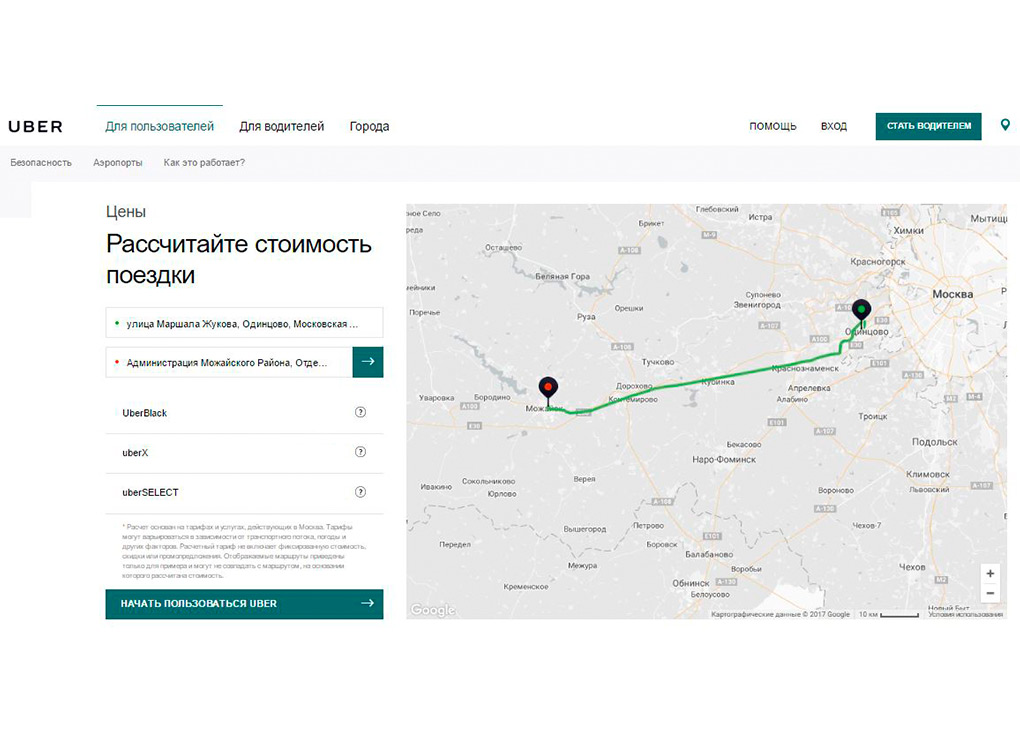Click 'Москва' label on the map
The height and width of the screenshot is (741, 1020).
coord(952,294)
